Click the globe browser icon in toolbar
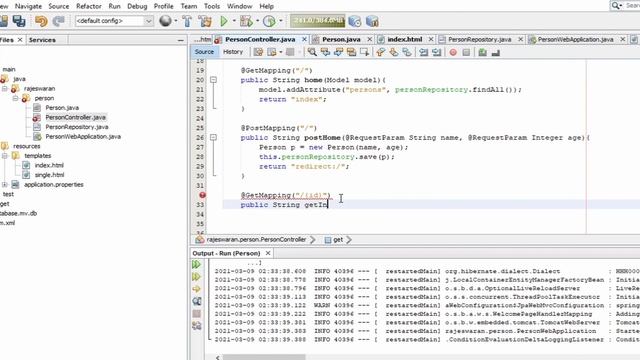The height and width of the screenshot is (360, 640). 165,21
